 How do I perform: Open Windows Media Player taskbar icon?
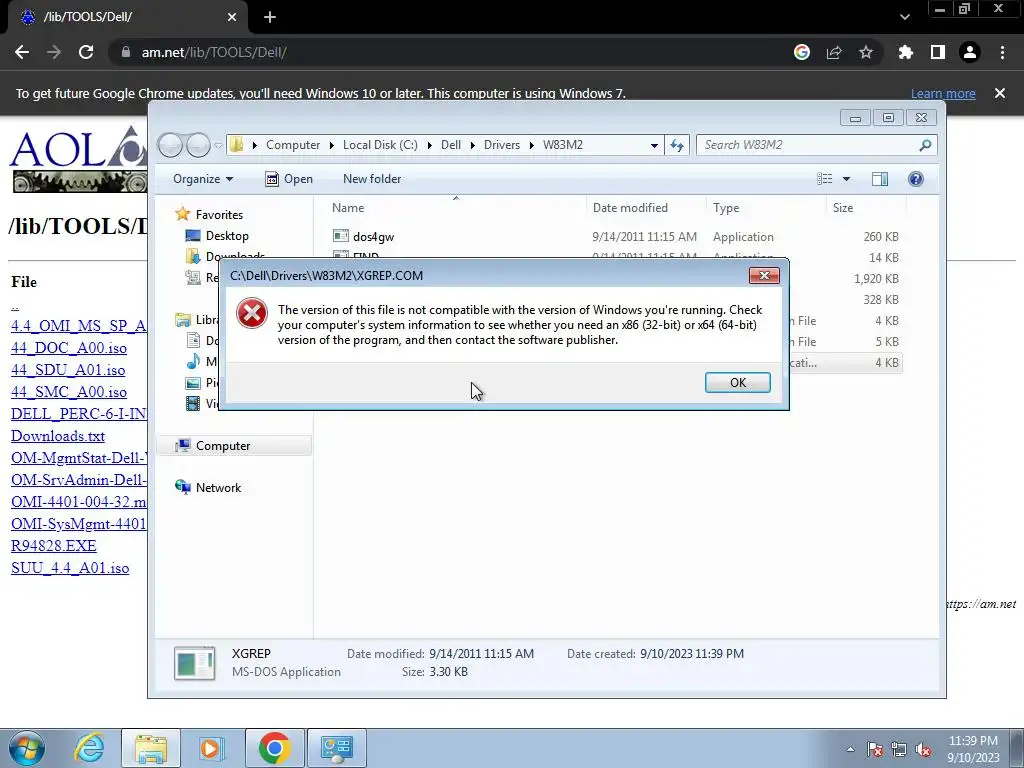(x=210, y=748)
